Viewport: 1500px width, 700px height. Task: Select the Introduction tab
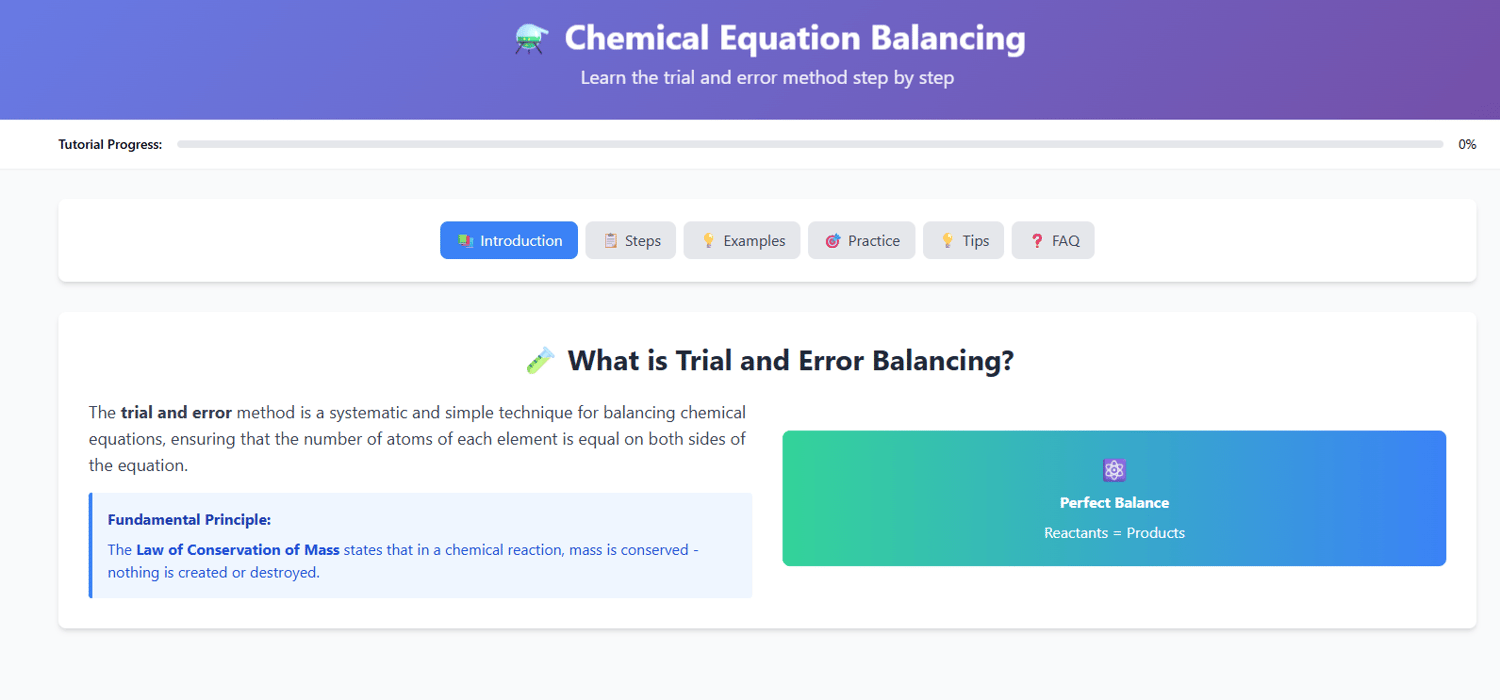[x=509, y=241]
